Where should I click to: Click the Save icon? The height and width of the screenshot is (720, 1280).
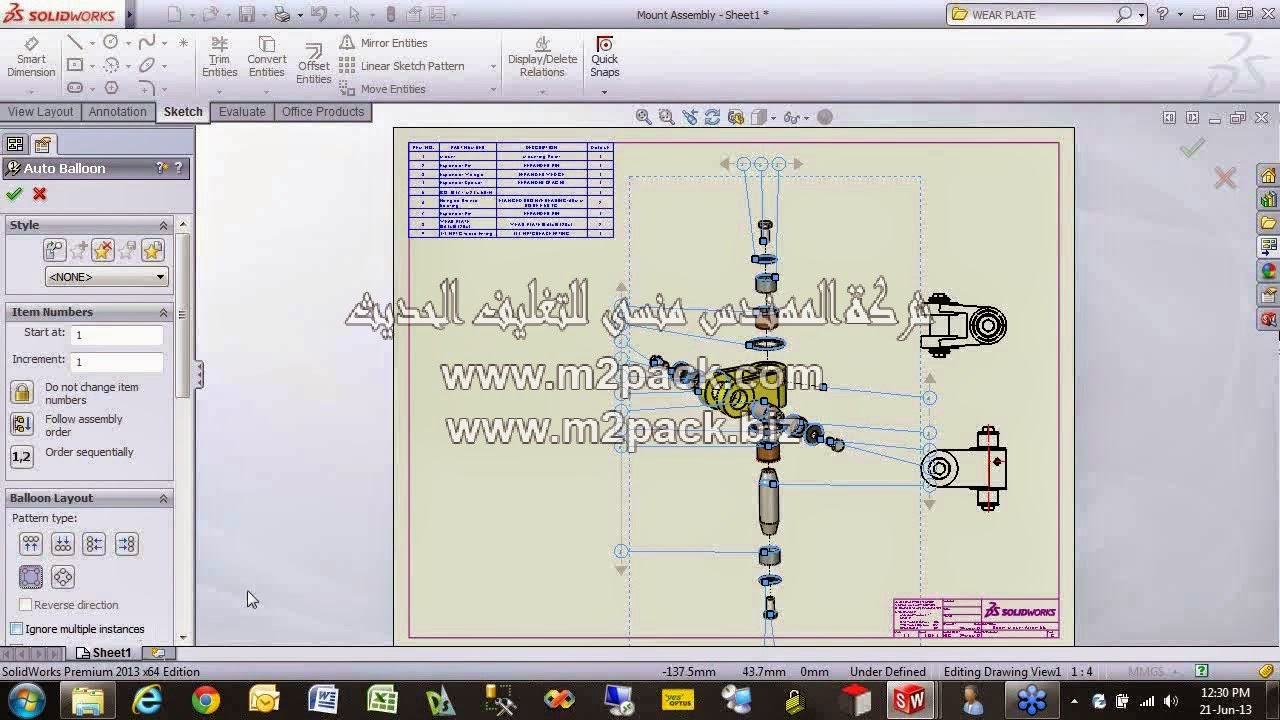coord(246,15)
